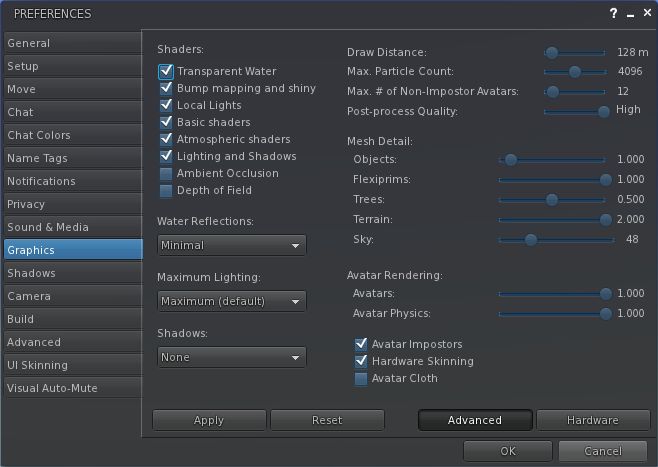Uncheck the Hardware Skinning checkbox
The height and width of the screenshot is (467, 658).
tap(361, 362)
